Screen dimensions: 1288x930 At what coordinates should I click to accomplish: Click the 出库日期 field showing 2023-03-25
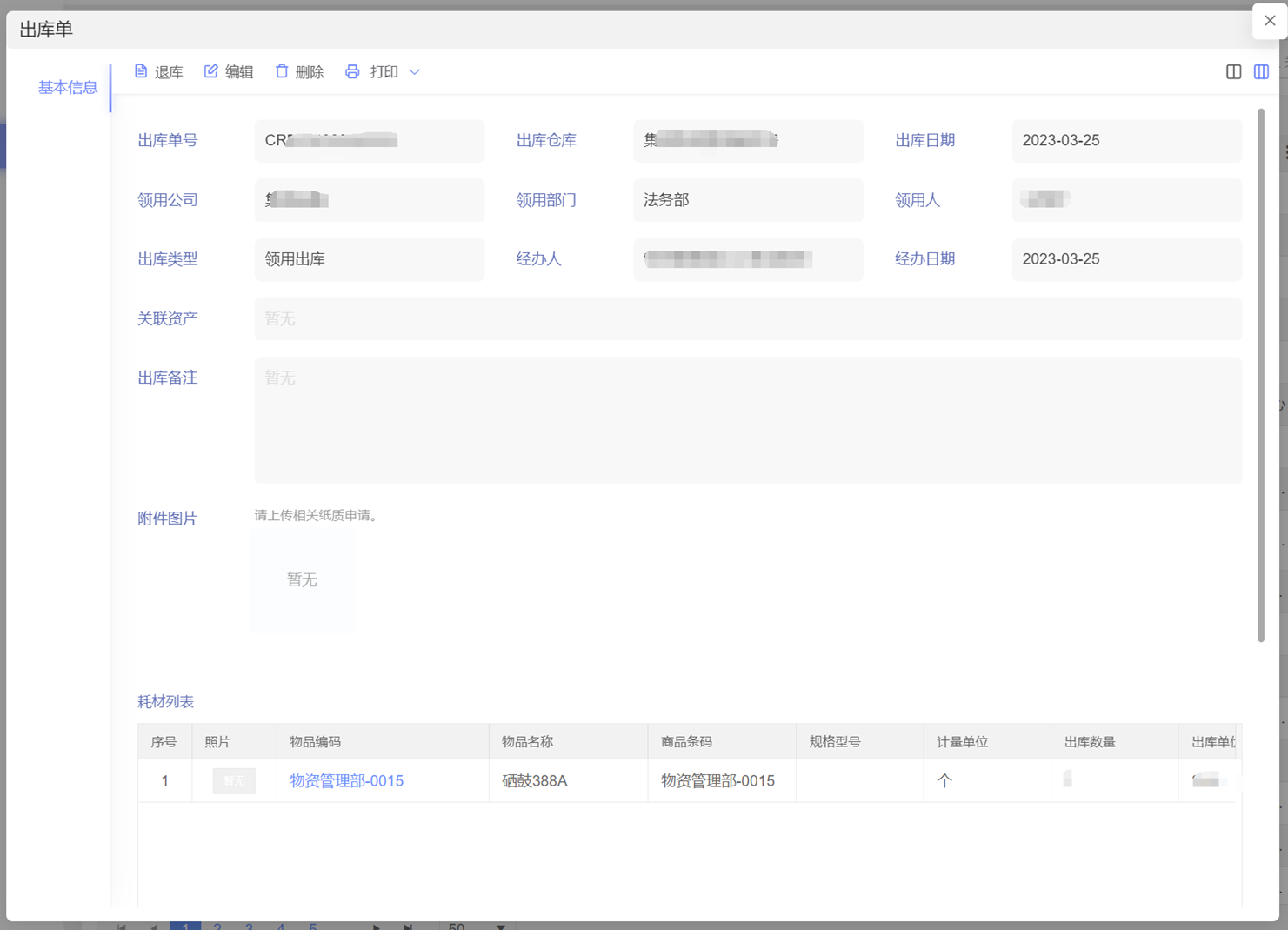click(1126, 141)
